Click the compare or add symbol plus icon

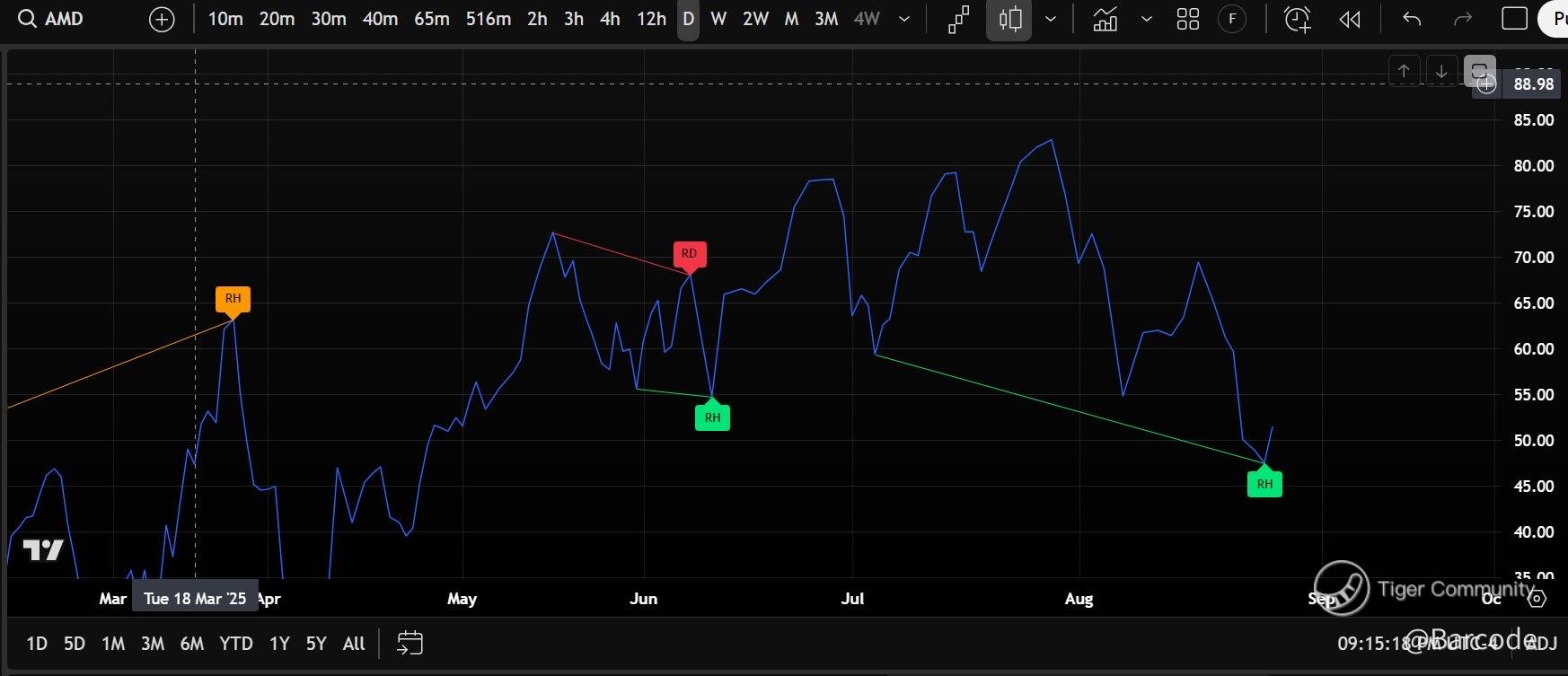click(162, 19)
